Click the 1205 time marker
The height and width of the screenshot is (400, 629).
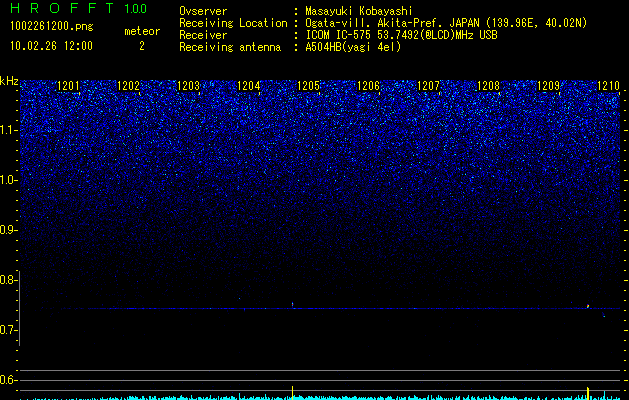point(308,86)
